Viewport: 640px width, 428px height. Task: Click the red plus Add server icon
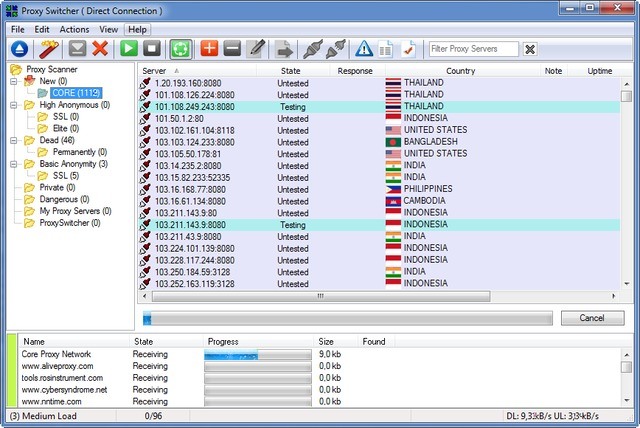click(209, 48)
